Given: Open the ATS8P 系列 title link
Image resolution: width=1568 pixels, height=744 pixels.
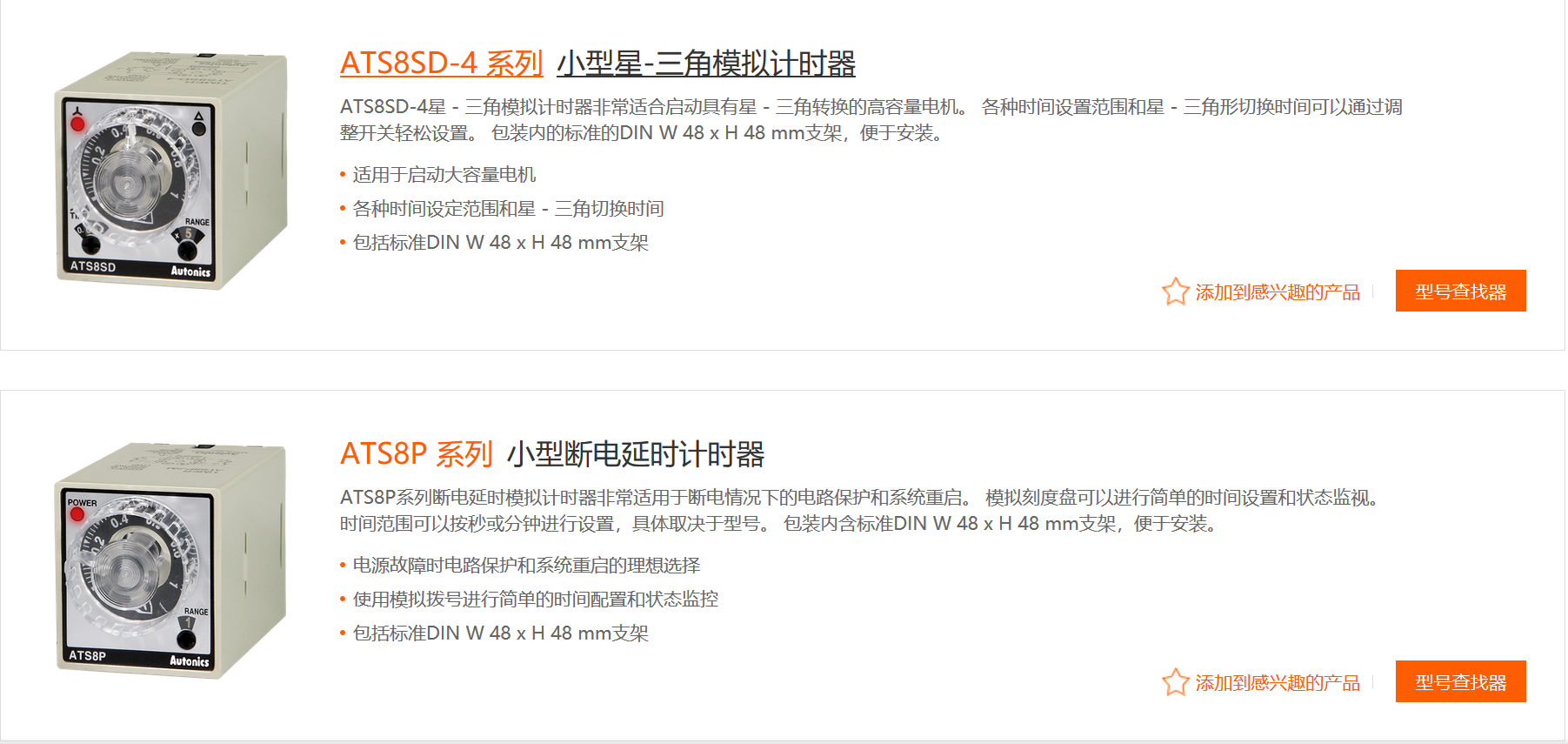Looking at the screenshot, I should point(416,454).
